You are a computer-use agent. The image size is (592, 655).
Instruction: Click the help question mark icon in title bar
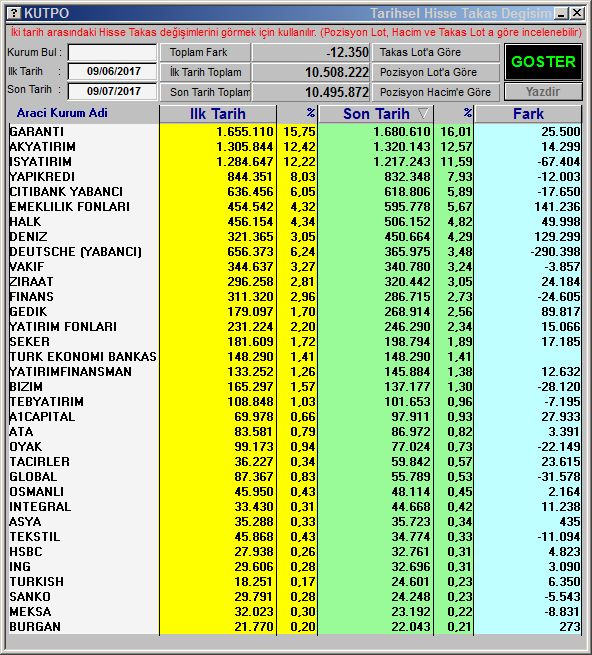pyautogui.click(x=14, y=13)
